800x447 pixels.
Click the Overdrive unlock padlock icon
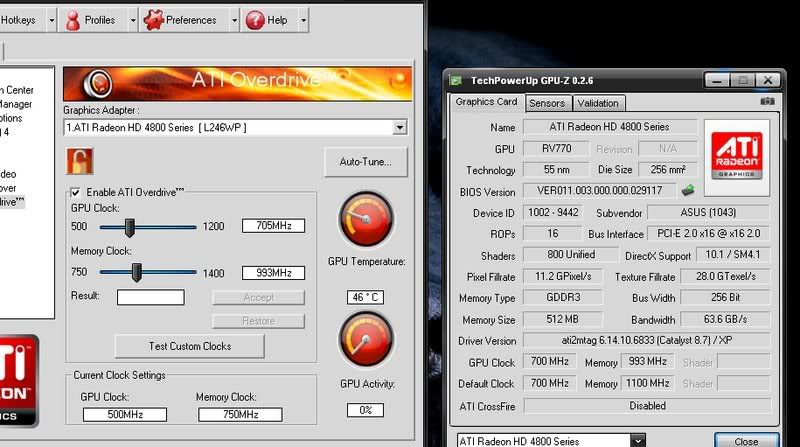[x=80, y=161]
